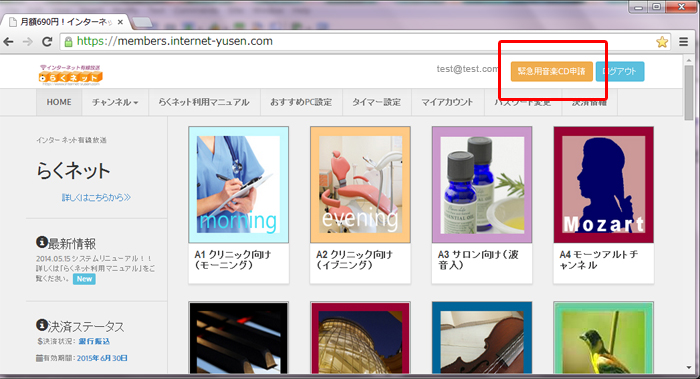Go back with the browser back arrow
The height and width of the screenshot is (379, 700).
click(8, 42)
